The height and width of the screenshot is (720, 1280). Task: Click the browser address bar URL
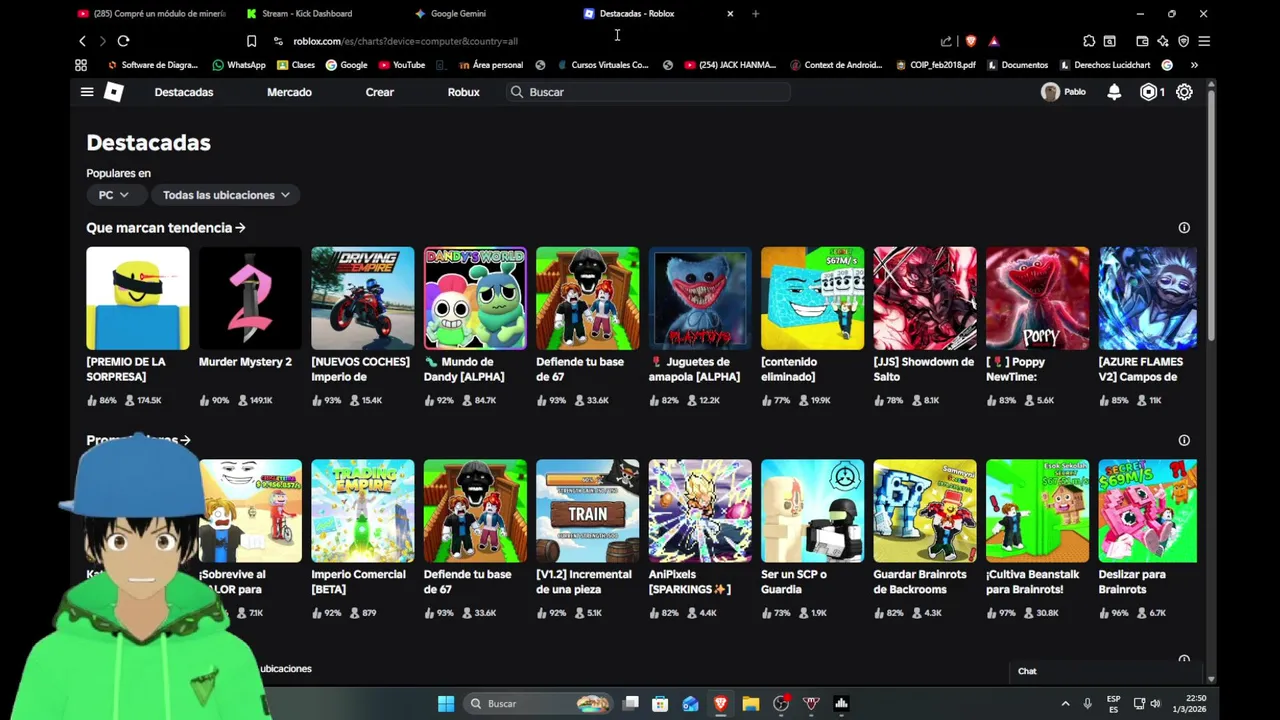point(405,41)
